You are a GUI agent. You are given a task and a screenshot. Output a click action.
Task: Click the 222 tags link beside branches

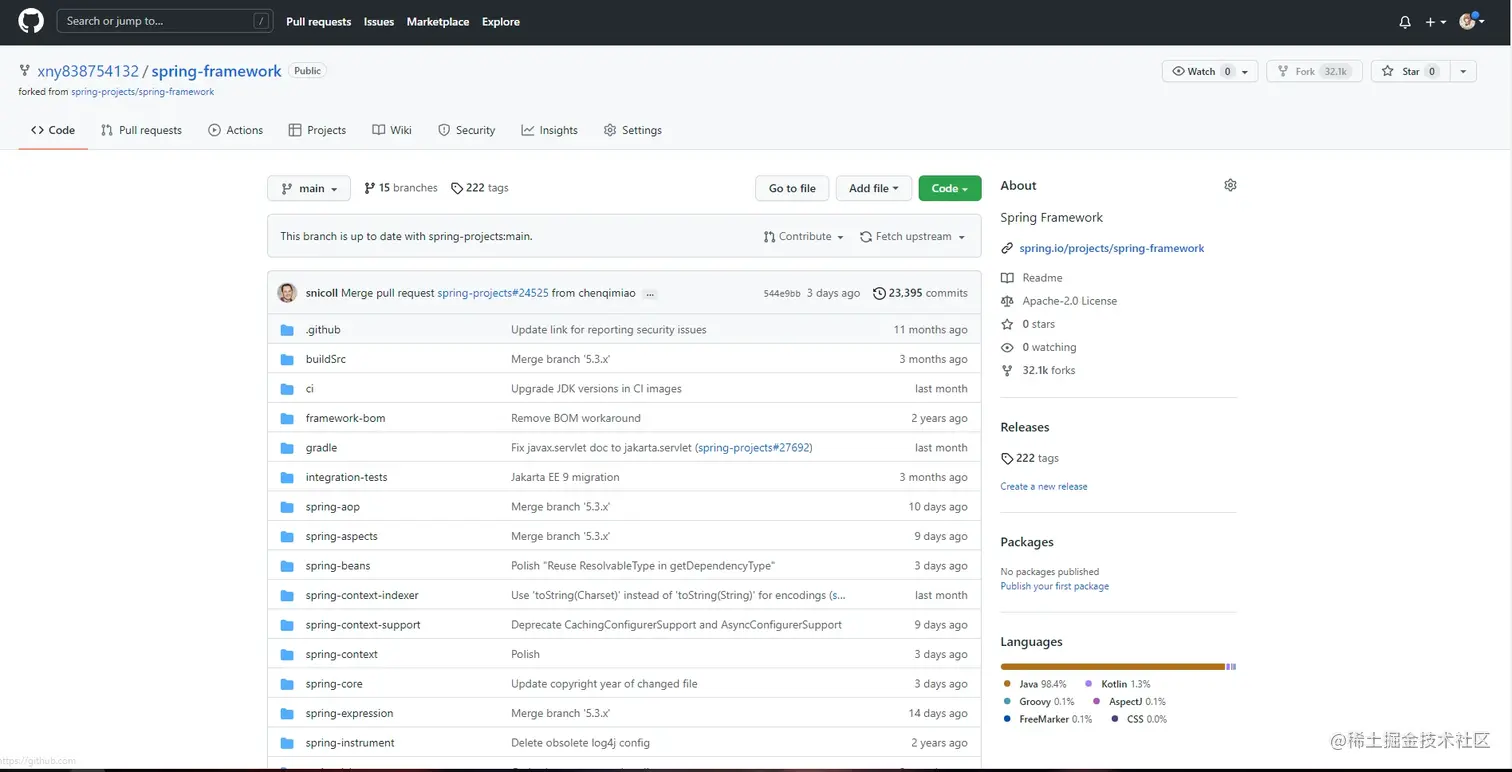tap(480, 188)
